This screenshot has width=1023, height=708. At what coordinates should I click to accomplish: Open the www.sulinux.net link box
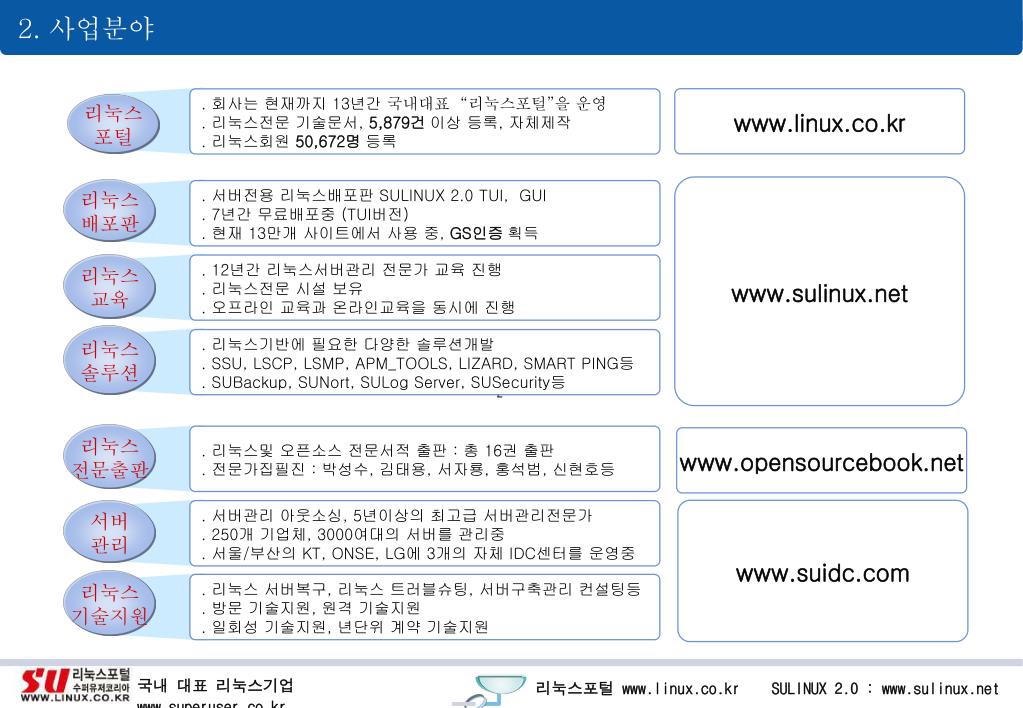(819, 291)
